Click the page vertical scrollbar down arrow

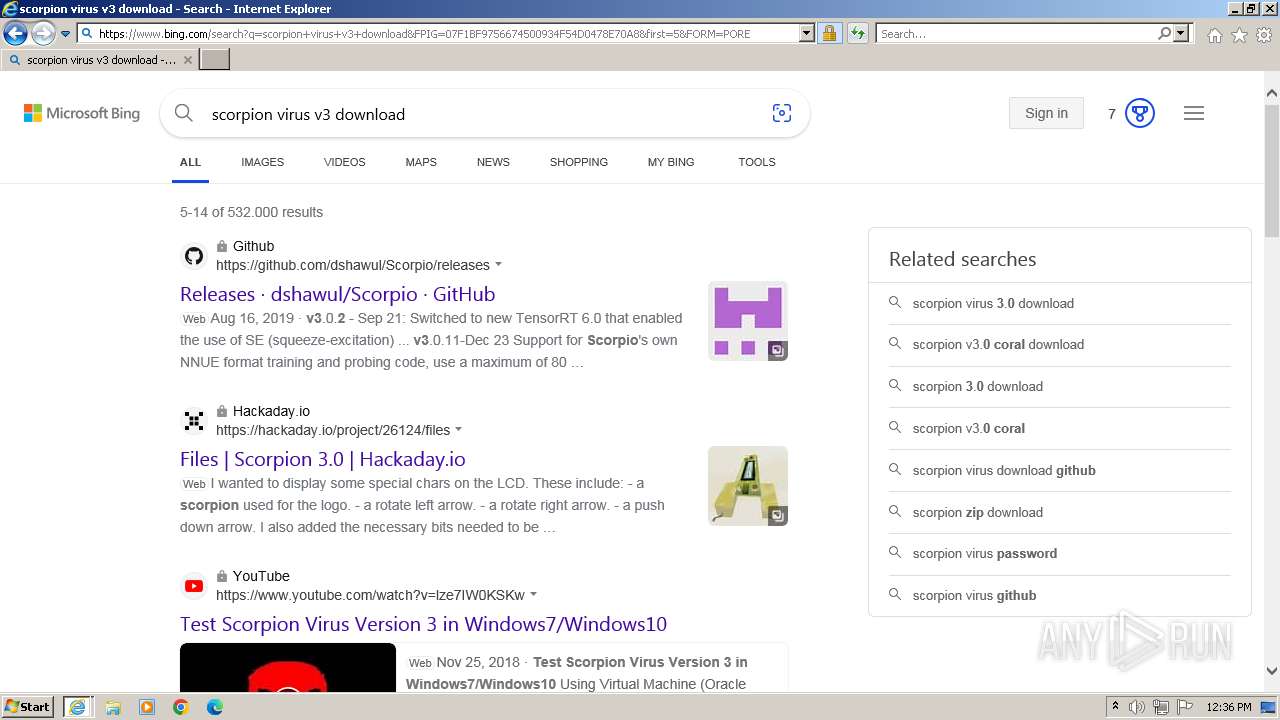tap(1271, 672)
